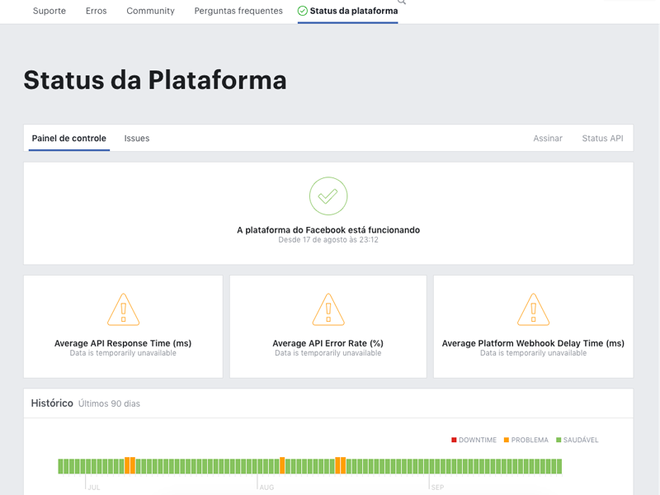Click the JUL timeline marker
This screenshot has width=660, height=495.
click(94, 487)
